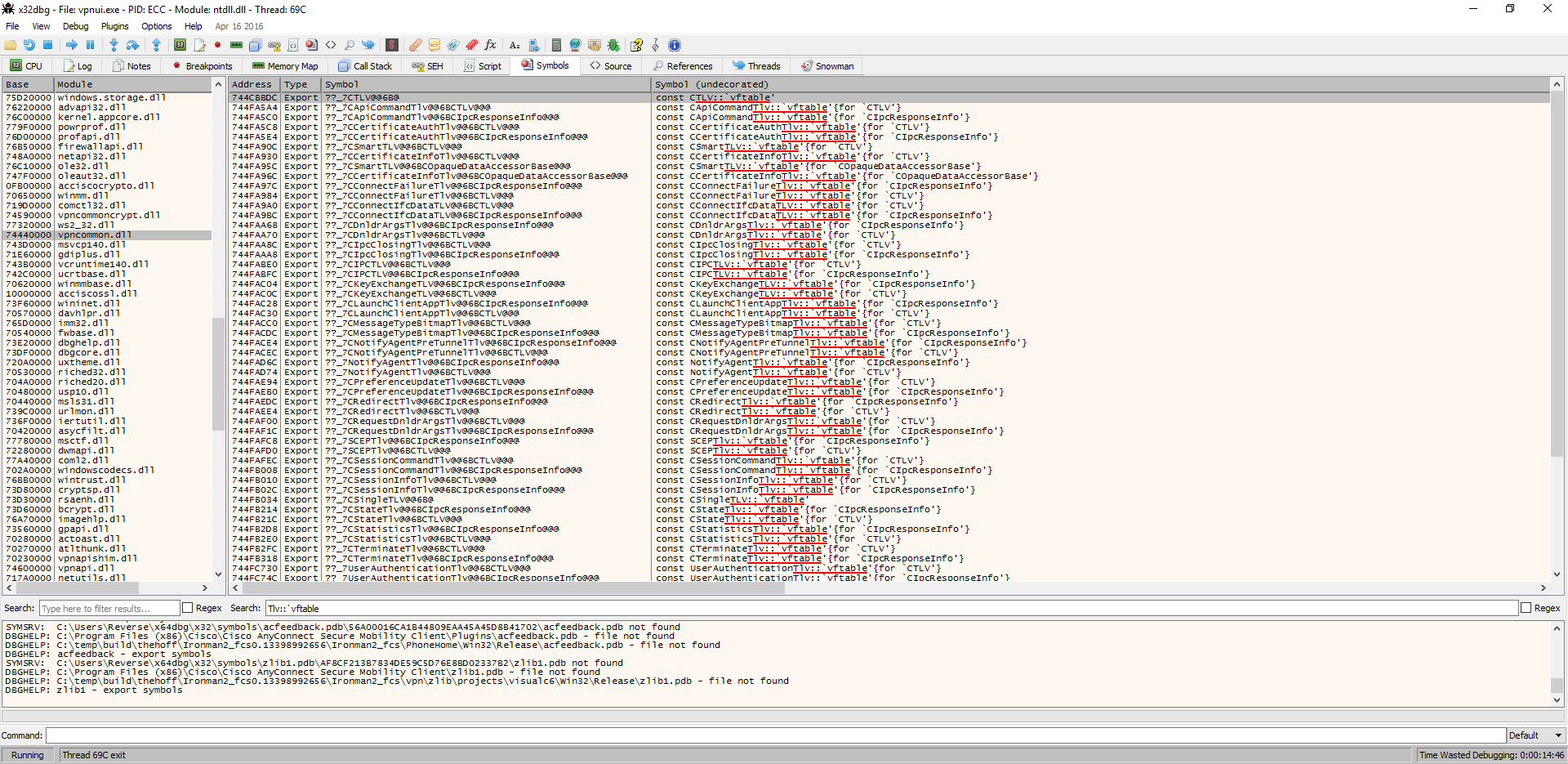The width and height of the screenshot is (1568, 764).
Task: Click the log pane vertical scrollbar
Action: click(x=1557, y=663)
